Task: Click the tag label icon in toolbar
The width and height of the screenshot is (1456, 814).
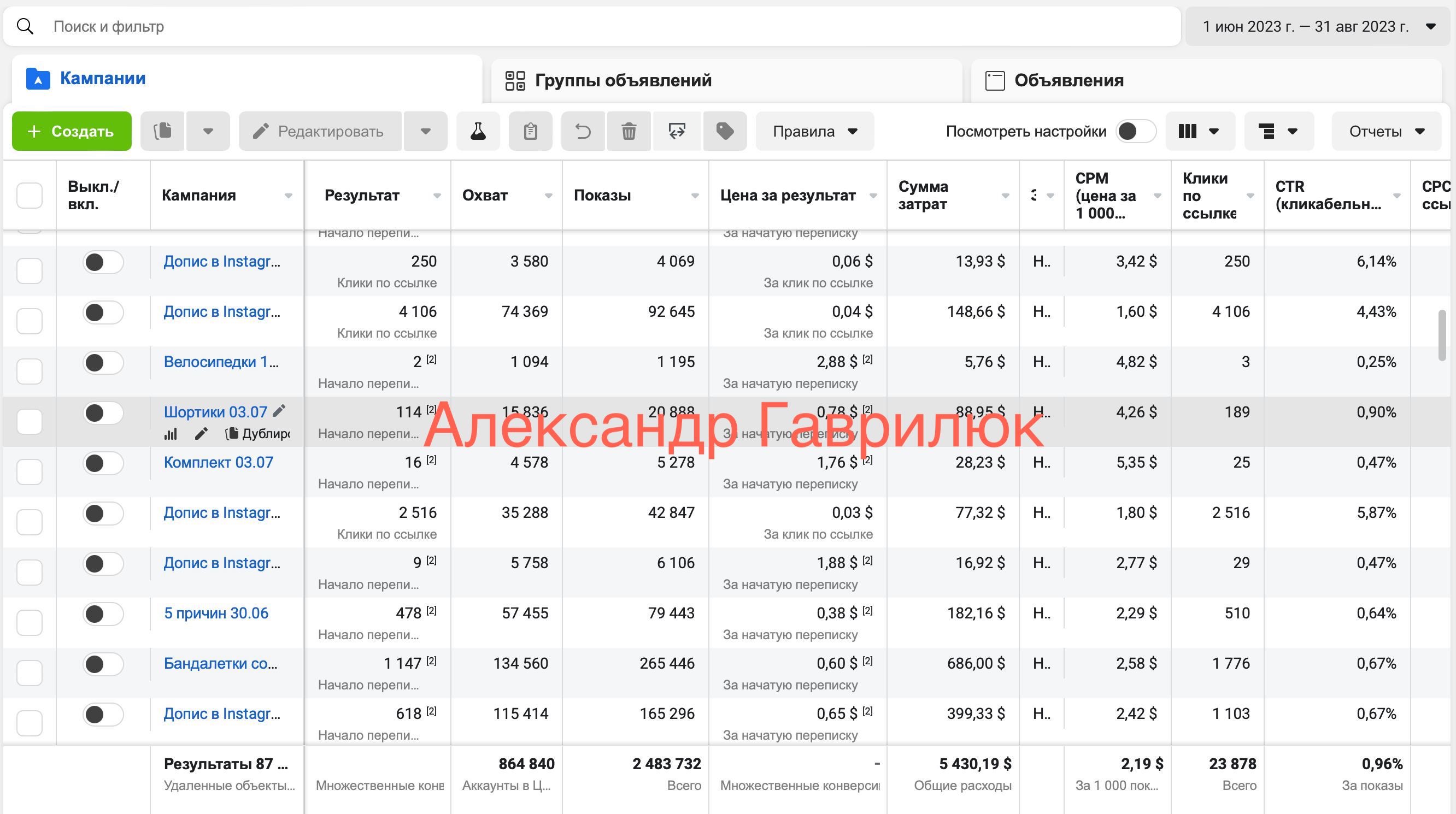Action: pos(725,131)
